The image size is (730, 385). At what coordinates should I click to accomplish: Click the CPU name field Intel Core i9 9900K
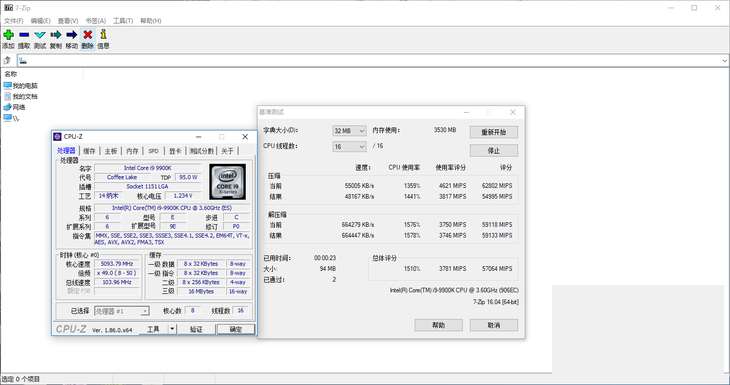point(148,168)
